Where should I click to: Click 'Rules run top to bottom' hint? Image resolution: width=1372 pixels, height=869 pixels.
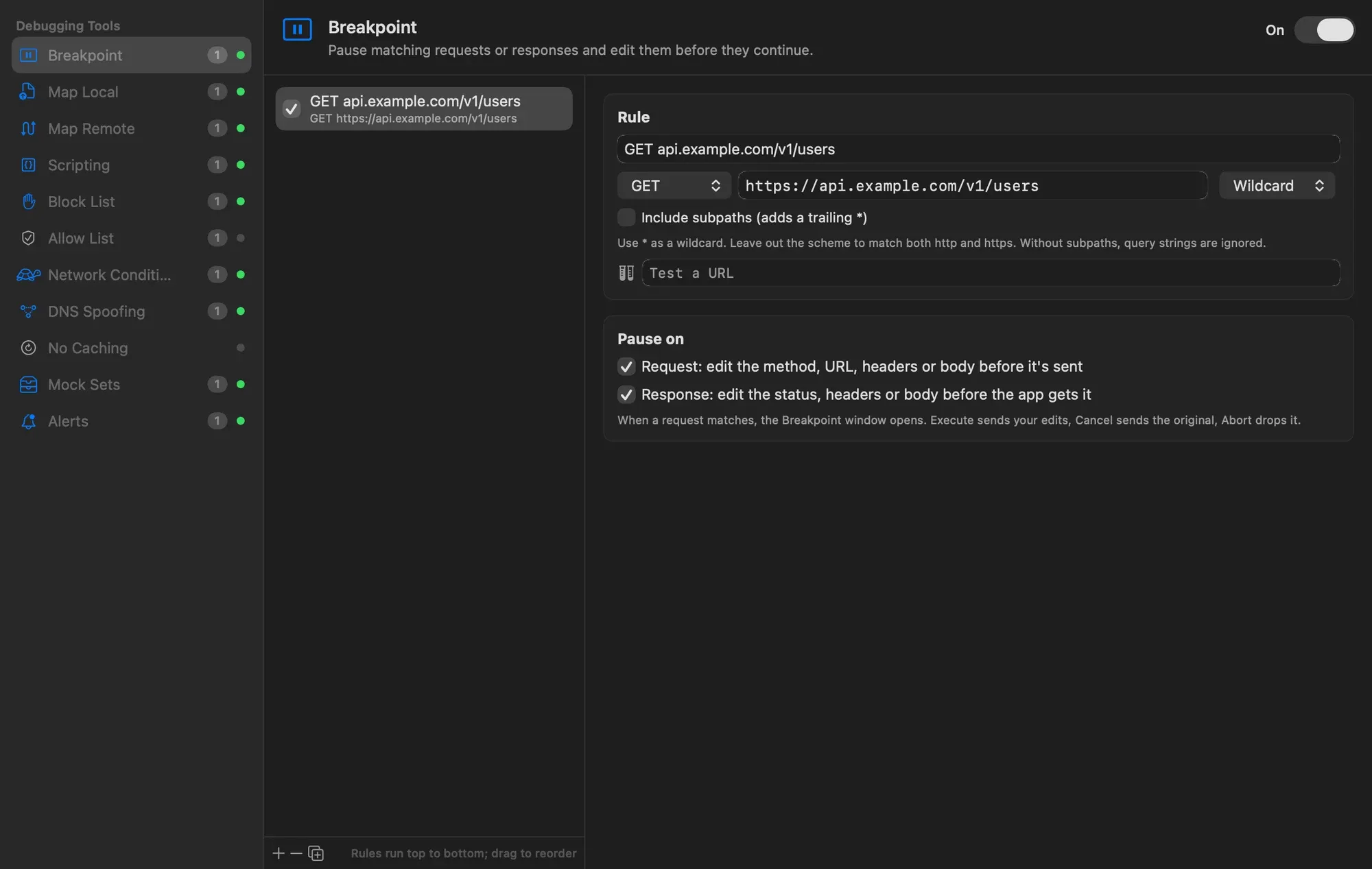[464, 853]
